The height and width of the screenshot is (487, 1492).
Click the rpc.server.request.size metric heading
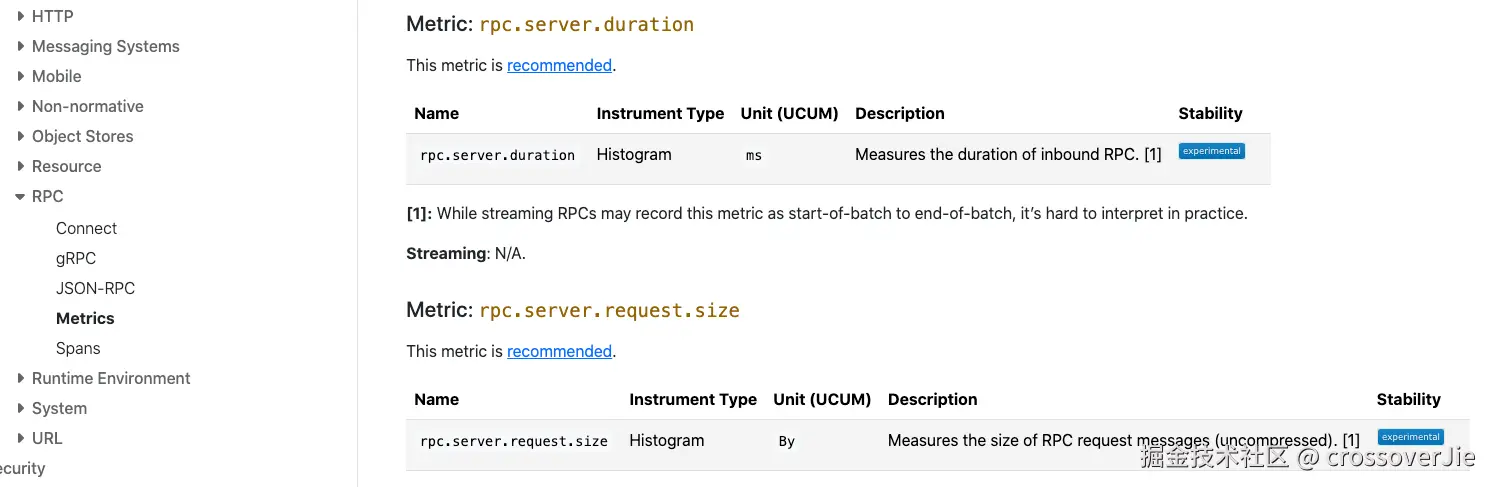pyautogui.click(x=609, y=310)
